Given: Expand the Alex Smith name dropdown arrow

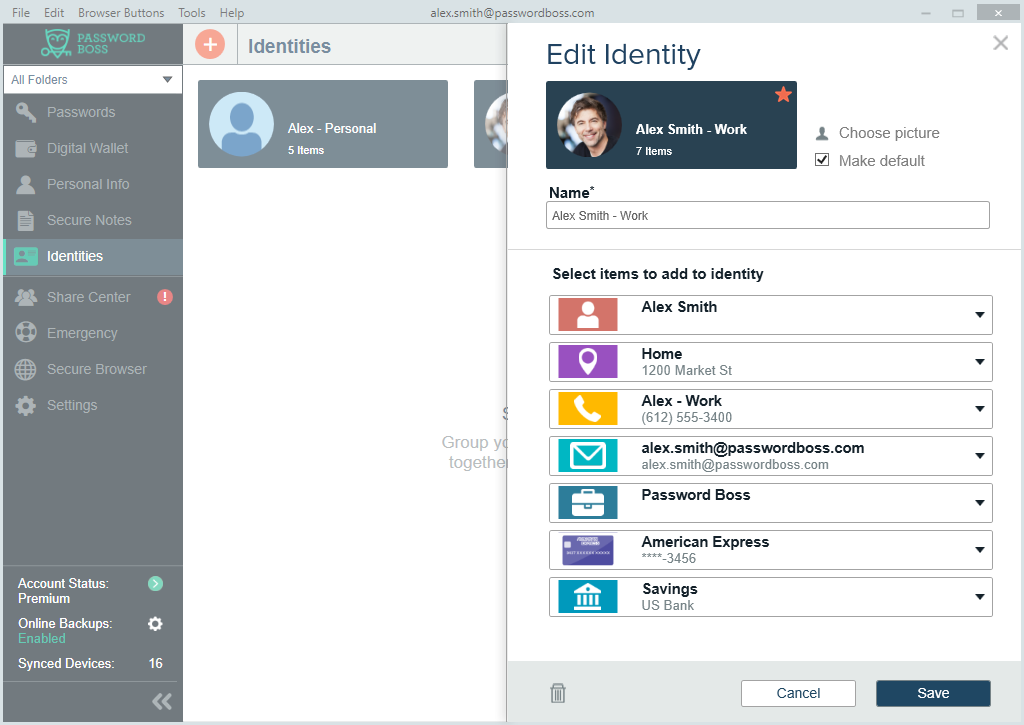Looking at the screenshot, I should 980,315.
